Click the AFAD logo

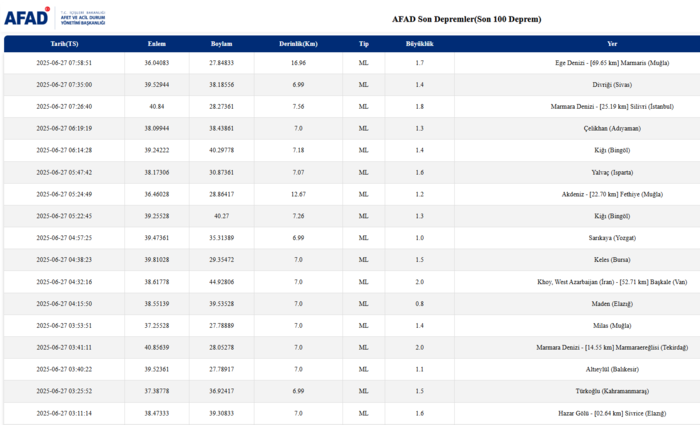[x=27, y=17]
